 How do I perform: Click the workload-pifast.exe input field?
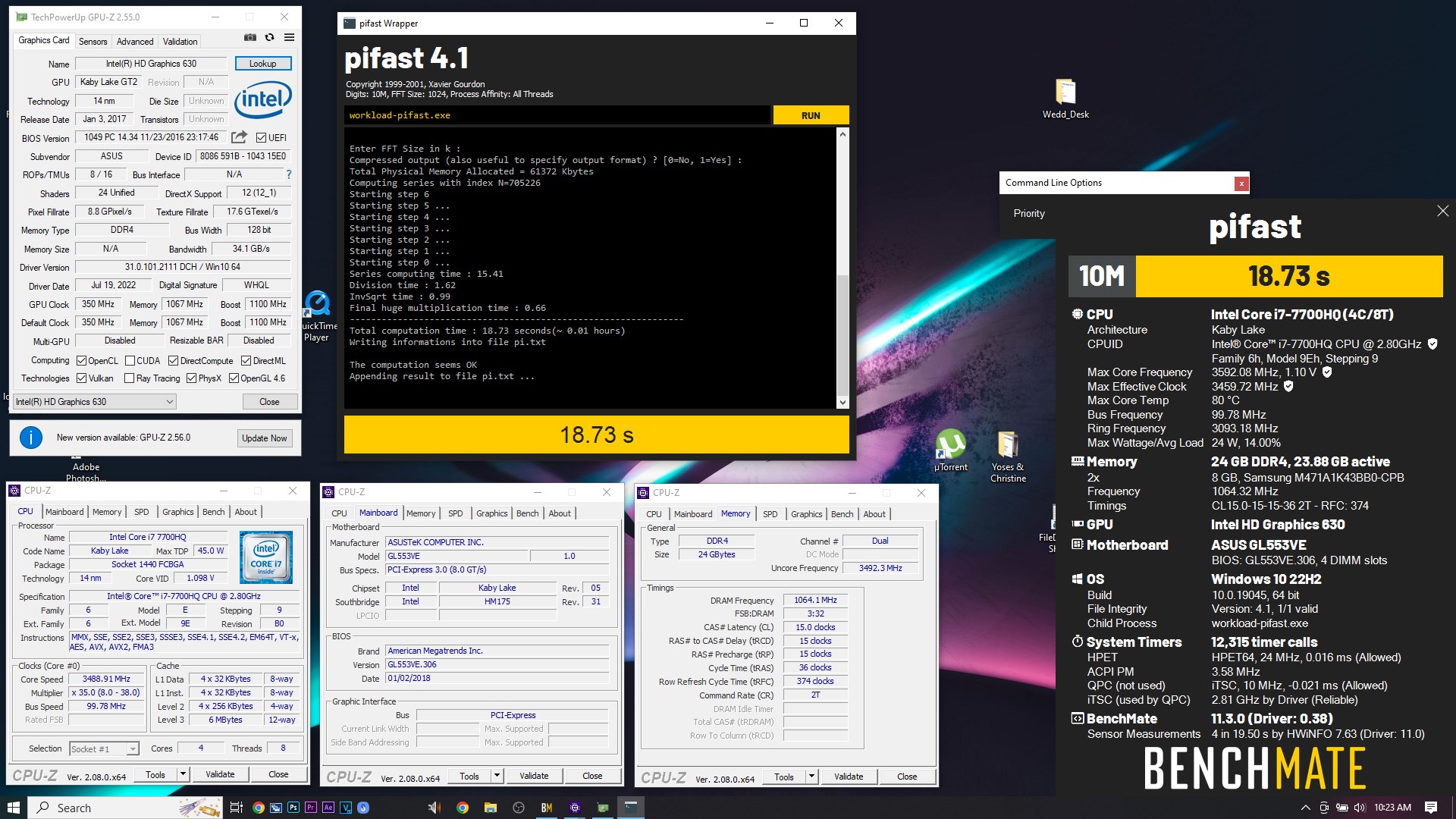[x=557, y=115]
